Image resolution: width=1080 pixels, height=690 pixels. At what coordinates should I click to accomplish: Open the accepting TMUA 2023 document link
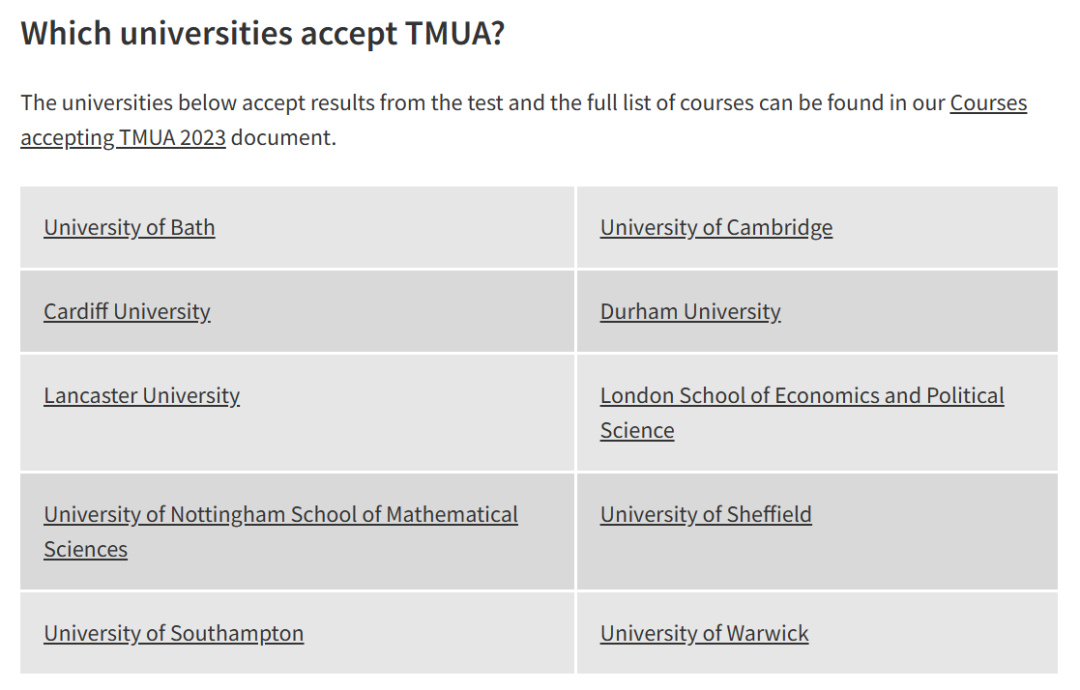(x=123, y=138)
